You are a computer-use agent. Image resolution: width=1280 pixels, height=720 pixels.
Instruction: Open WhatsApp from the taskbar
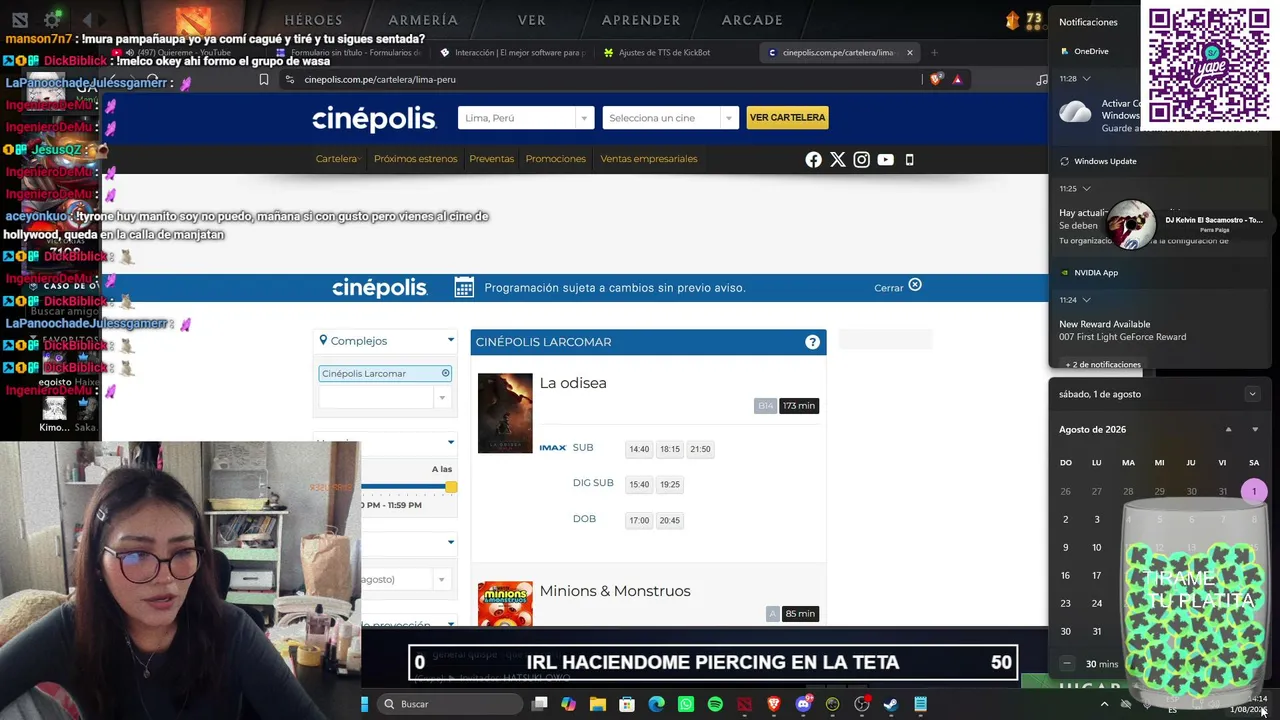pos(686,704)
